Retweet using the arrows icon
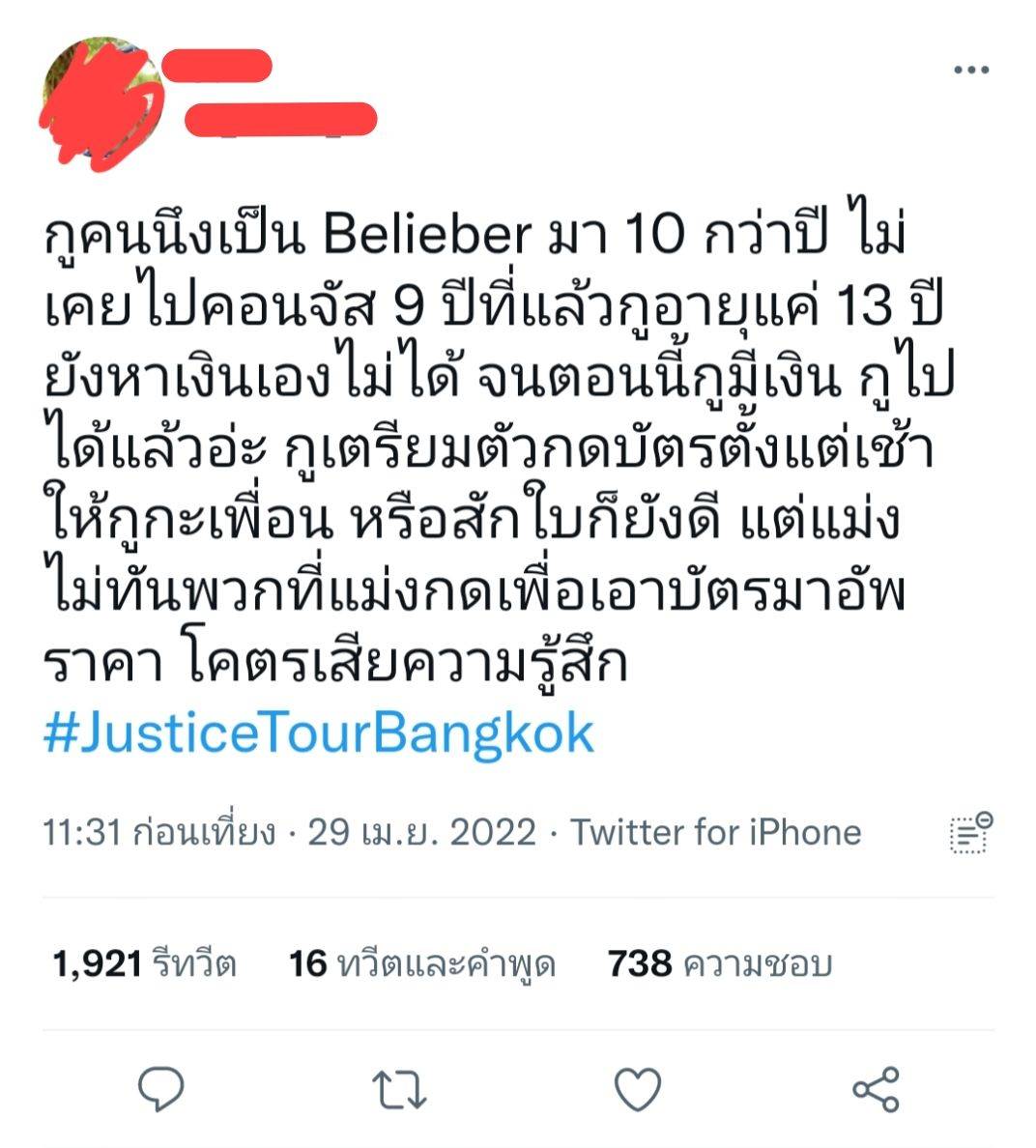Screen dimensions: 1036x1148 (x=399, y=1089)
